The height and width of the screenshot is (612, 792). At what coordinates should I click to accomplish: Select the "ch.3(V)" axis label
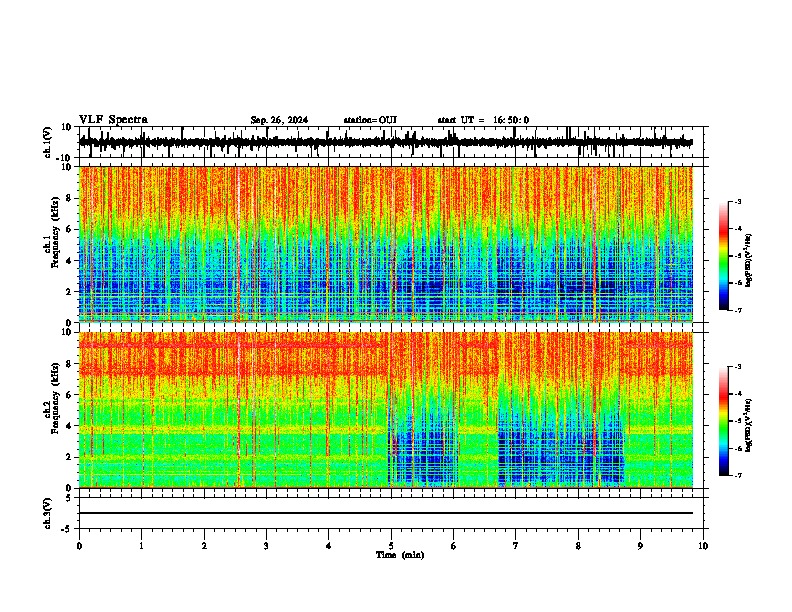coord(48,513)
